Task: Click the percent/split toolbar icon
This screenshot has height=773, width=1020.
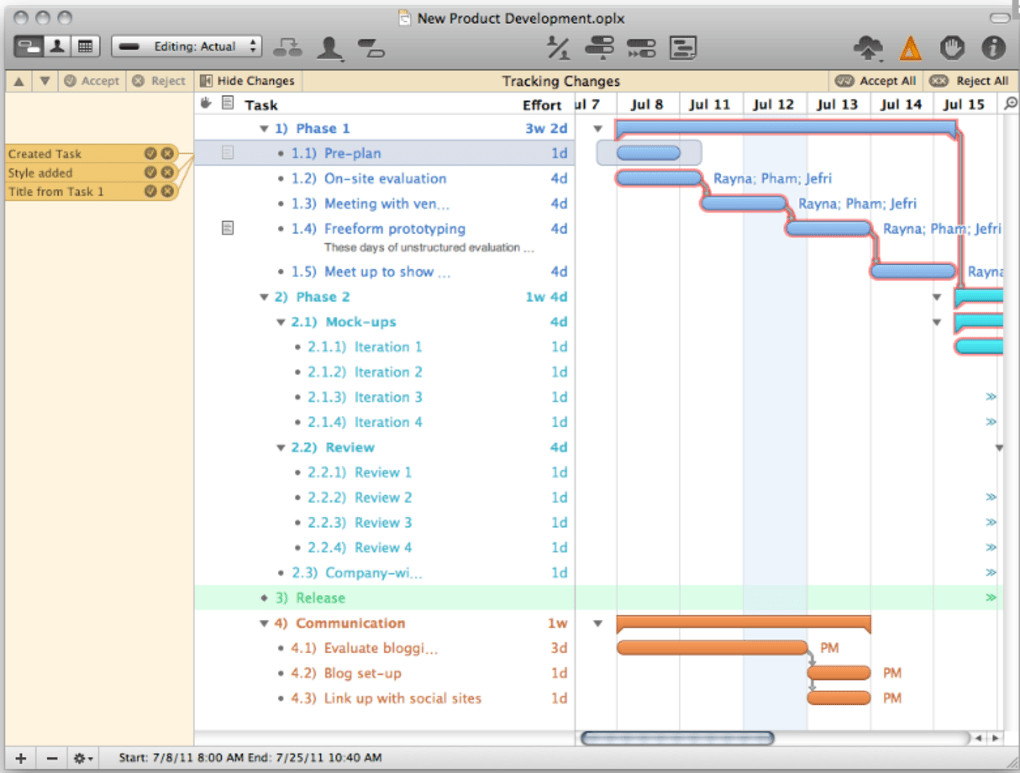Action: (x=557, y=47)
